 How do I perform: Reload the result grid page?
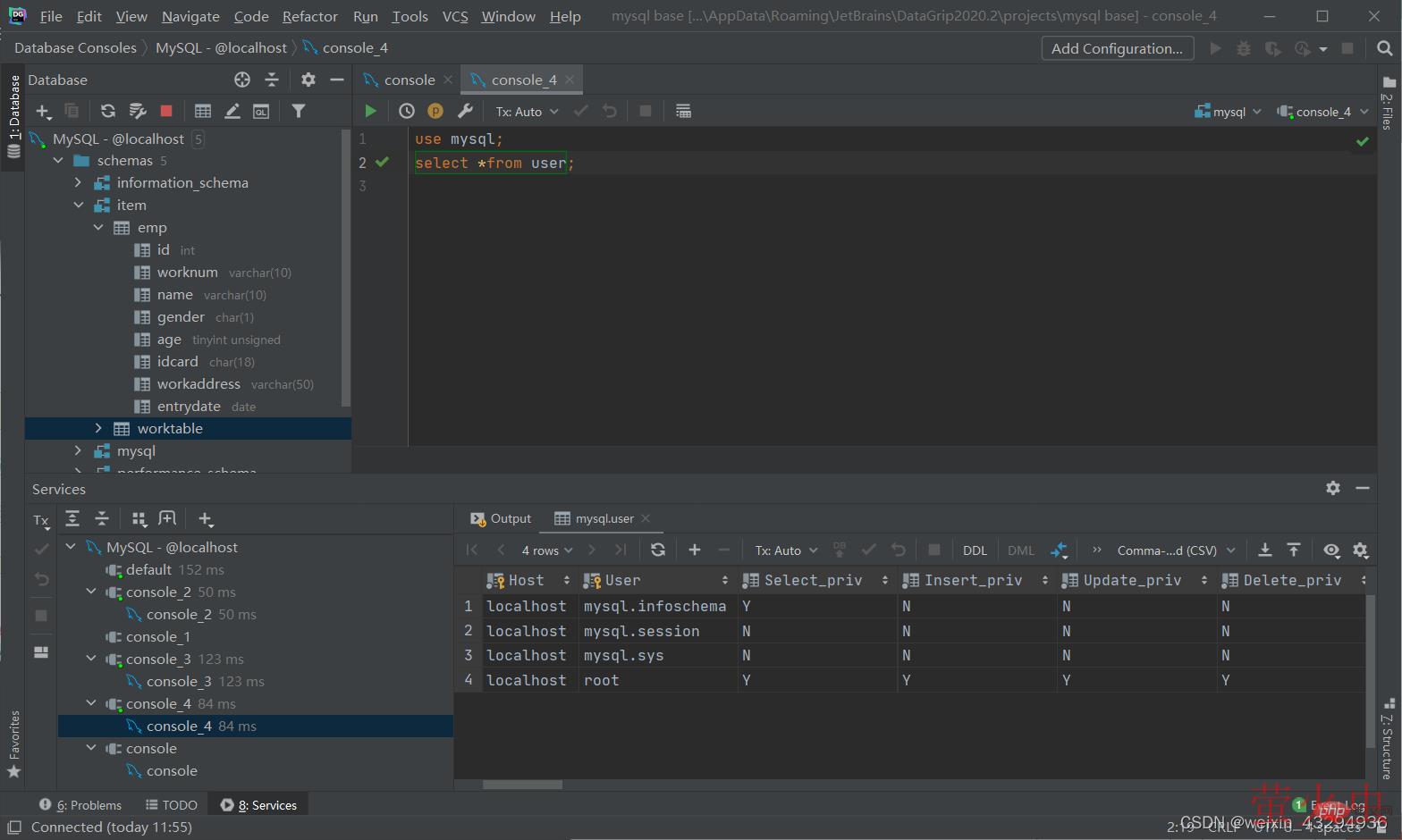[658, 550]
